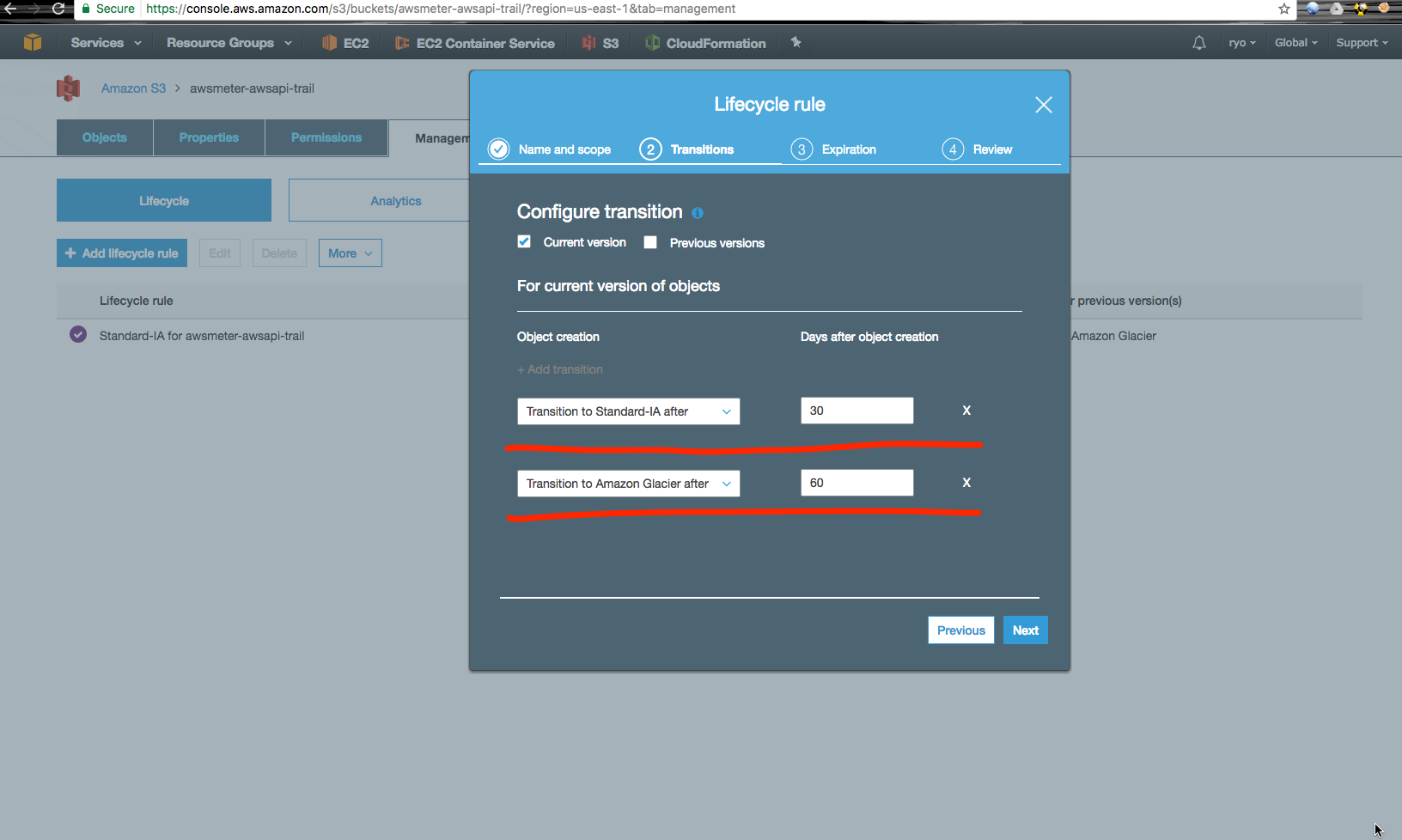Viewport: 1402px width, 840px height.
Task: Click the S3 bucket logo icon
Action: 68,88
